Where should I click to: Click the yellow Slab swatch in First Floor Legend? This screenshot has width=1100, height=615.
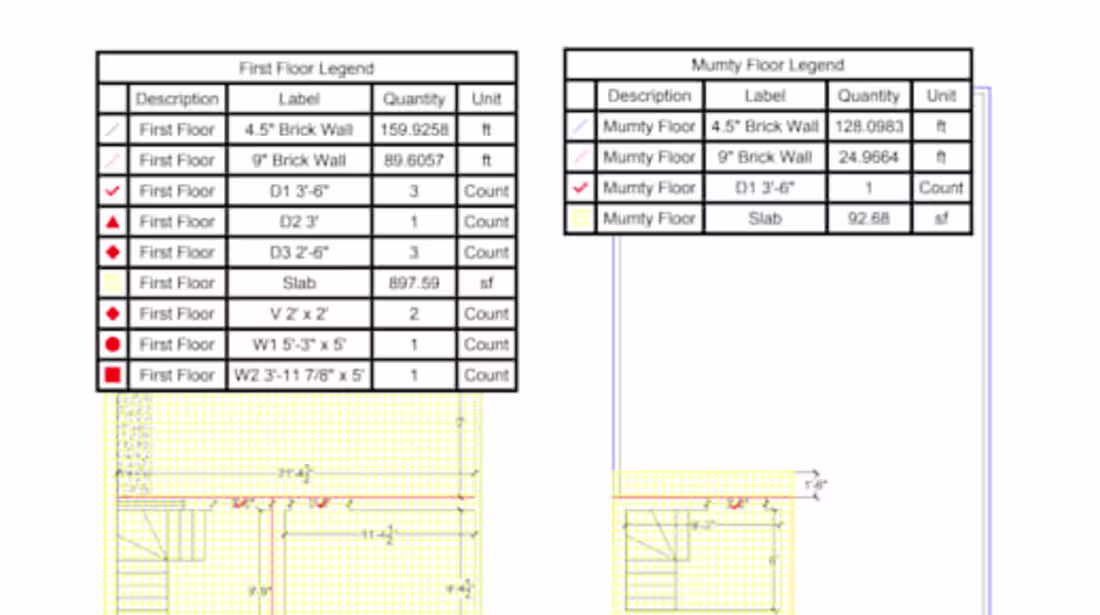pos(113,283)
